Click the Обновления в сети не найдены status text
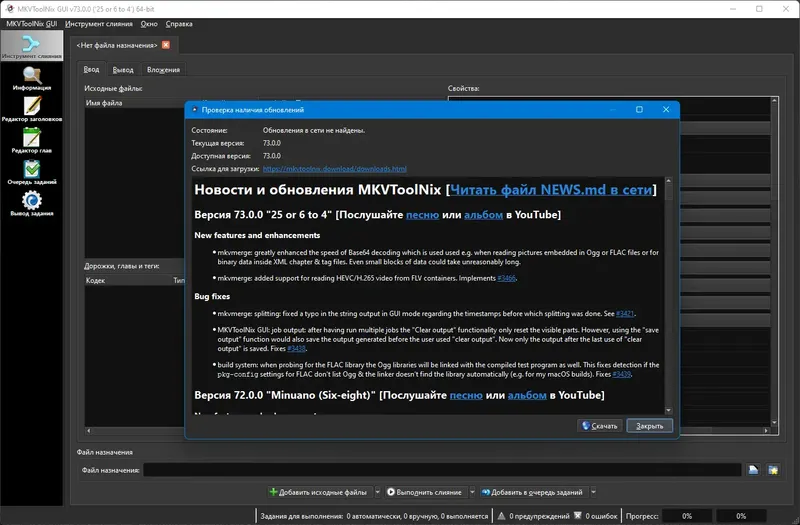 314,131
